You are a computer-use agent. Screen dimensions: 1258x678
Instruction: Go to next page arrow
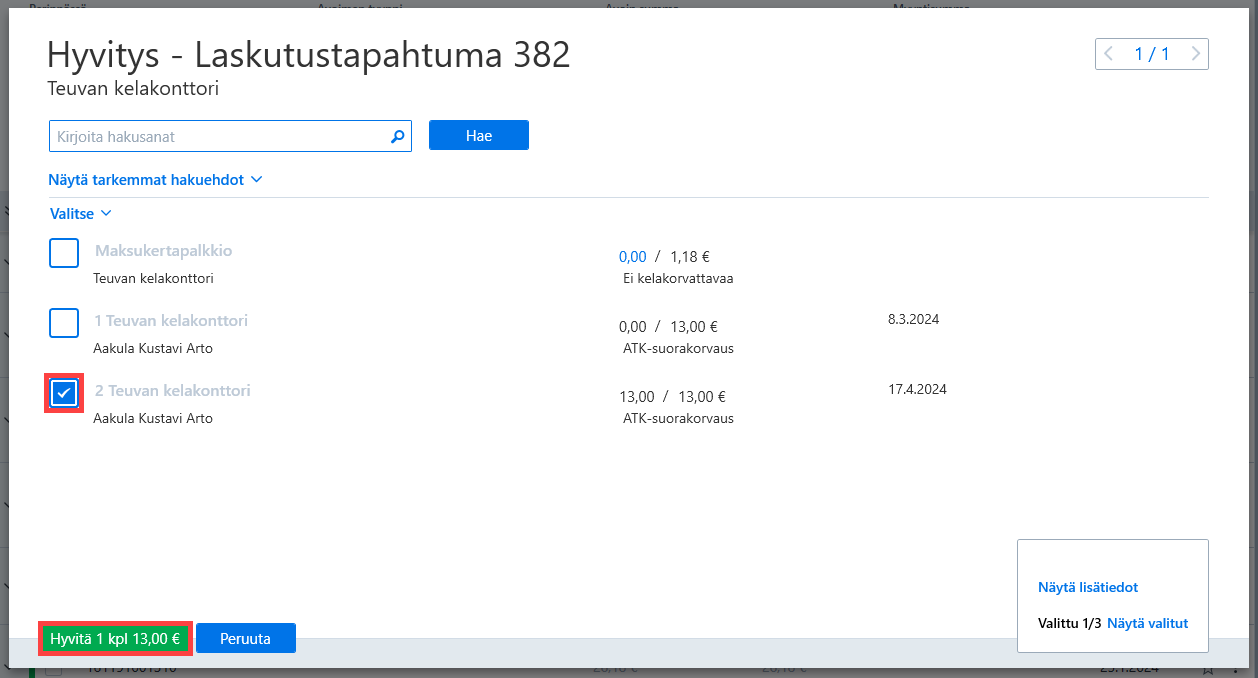tap(1194, 54)
